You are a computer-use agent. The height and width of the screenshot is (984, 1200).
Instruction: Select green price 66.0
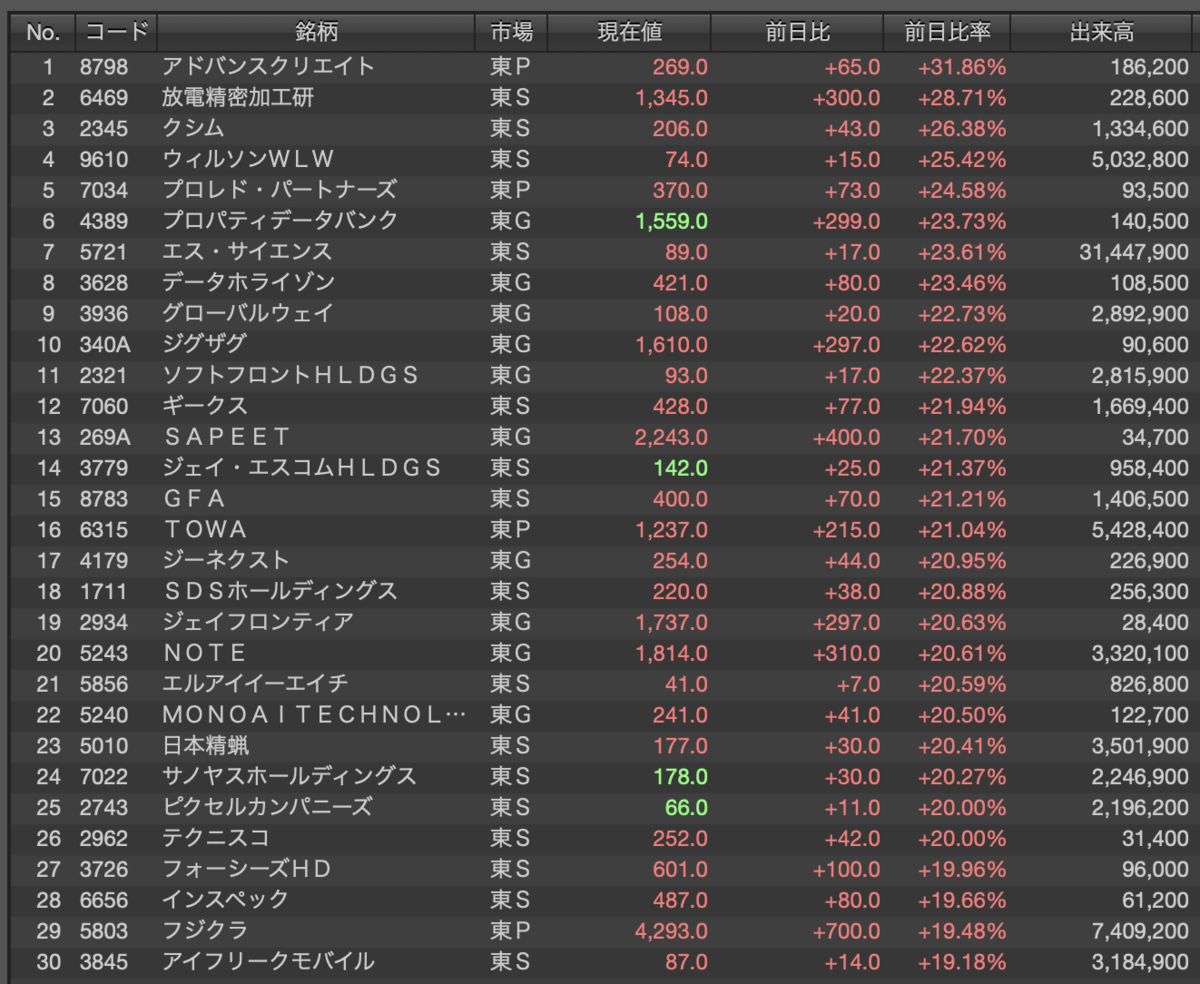[x=686, y=807]
